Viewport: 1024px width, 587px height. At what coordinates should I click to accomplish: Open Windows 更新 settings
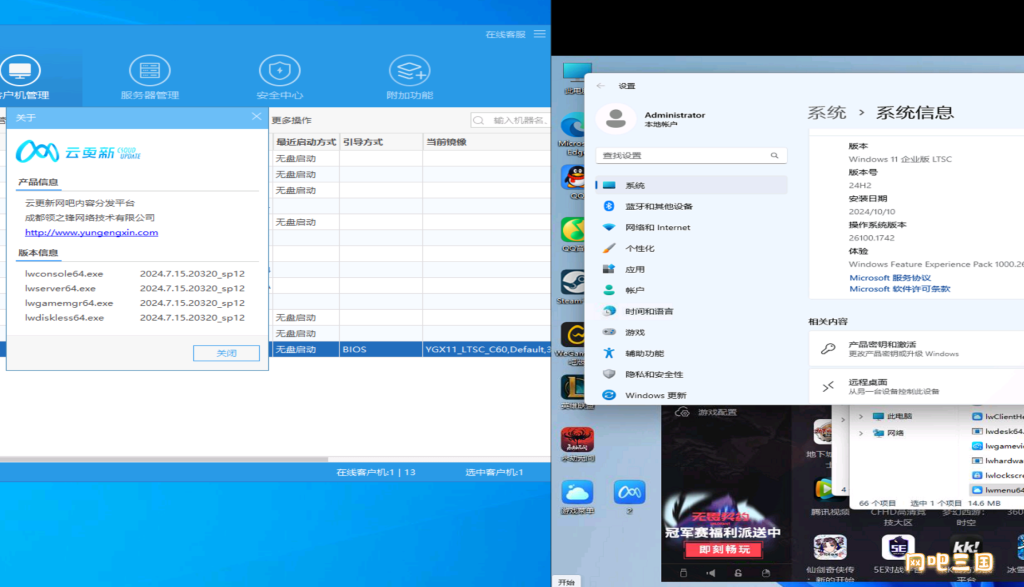[x=691, y=395]
